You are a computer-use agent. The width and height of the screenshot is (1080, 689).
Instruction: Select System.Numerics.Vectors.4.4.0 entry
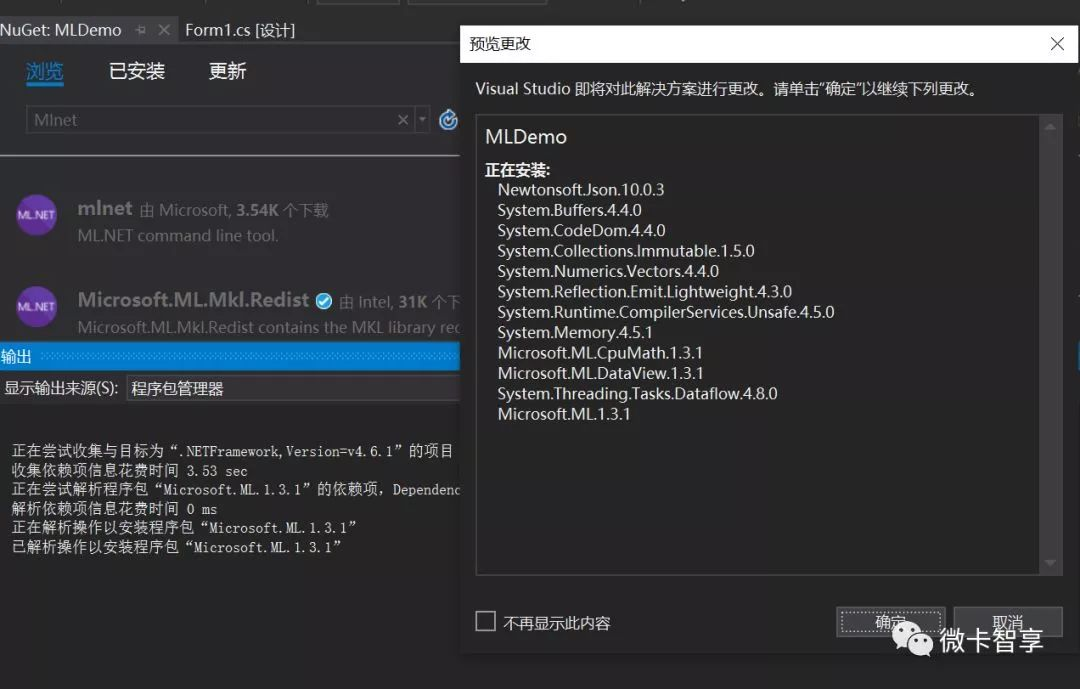click(x=608, y=271)
